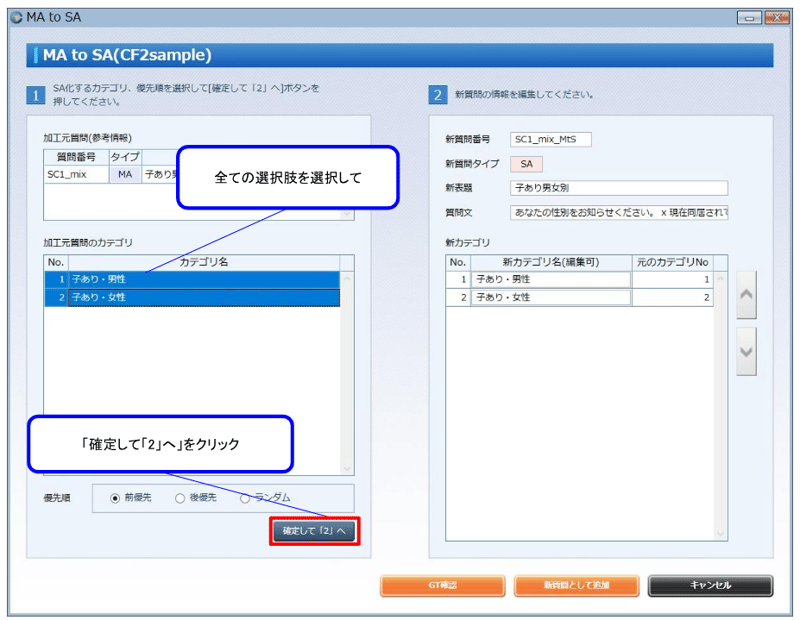Click the 新表題 field 子あり男女別

[x=618, y=187]
